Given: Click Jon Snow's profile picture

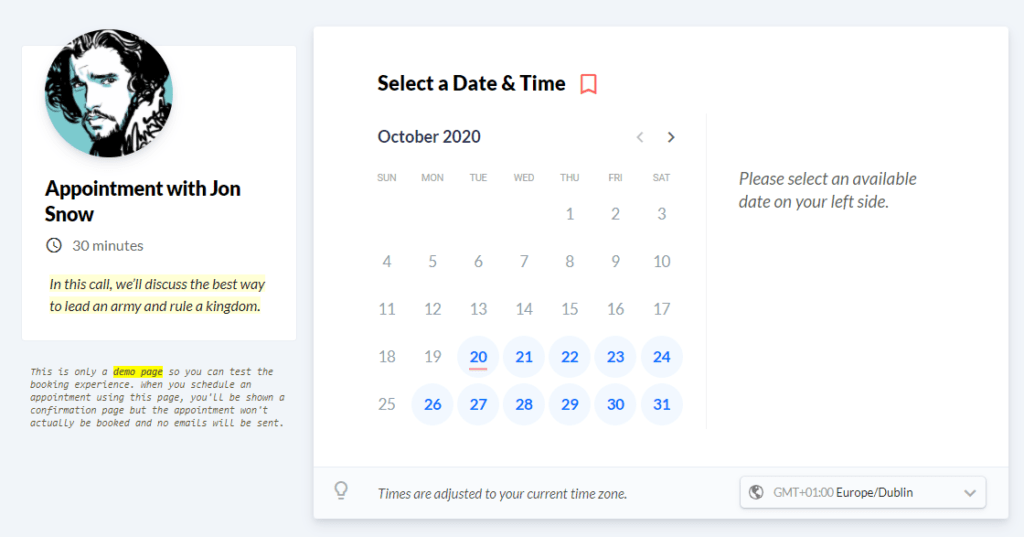Looking at the screenshot, I should pyautogui.click(x=108, y=93).
